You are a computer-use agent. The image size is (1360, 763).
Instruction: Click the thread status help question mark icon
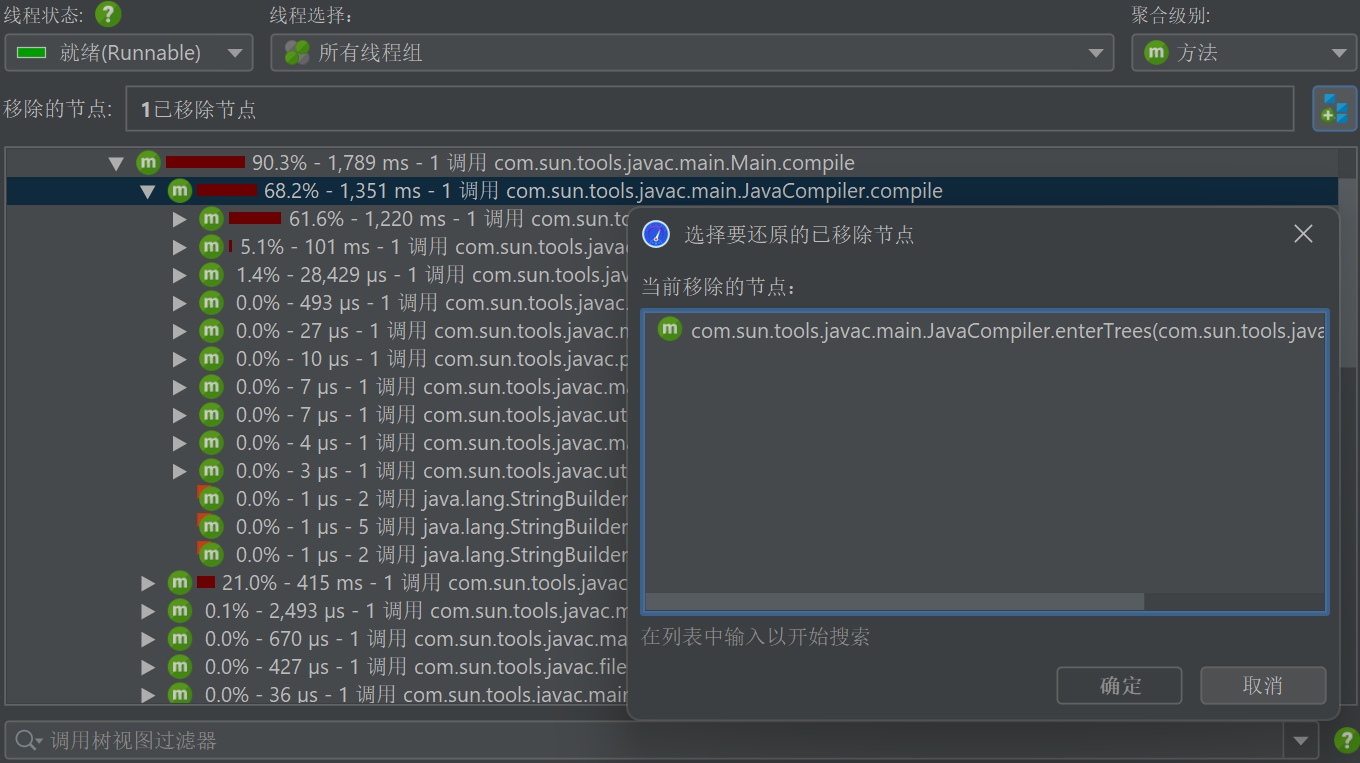[108, 15]
